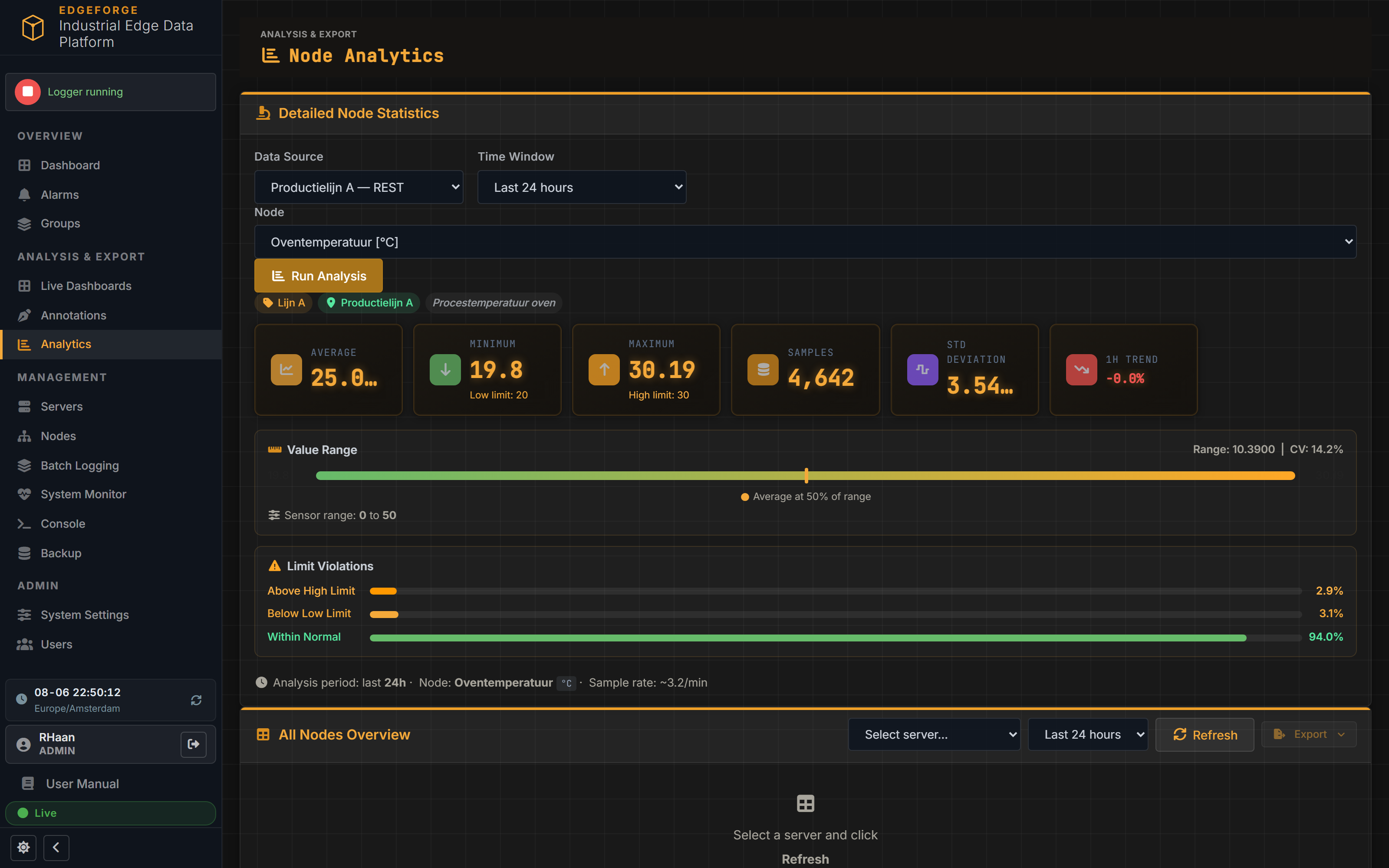Click the Backup database icon
Image resolution: width=1389 pixels, height=868 pixels.
[x=24, y=553]
